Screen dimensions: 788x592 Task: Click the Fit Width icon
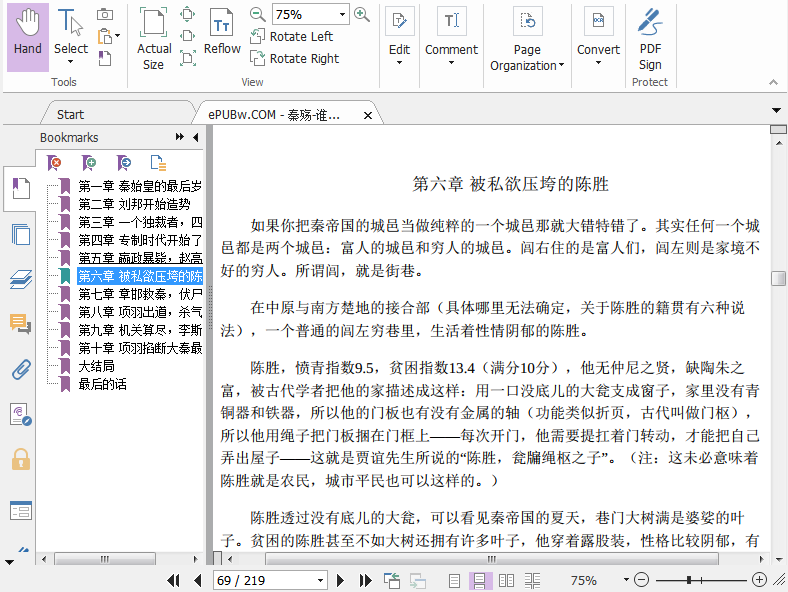187,36
